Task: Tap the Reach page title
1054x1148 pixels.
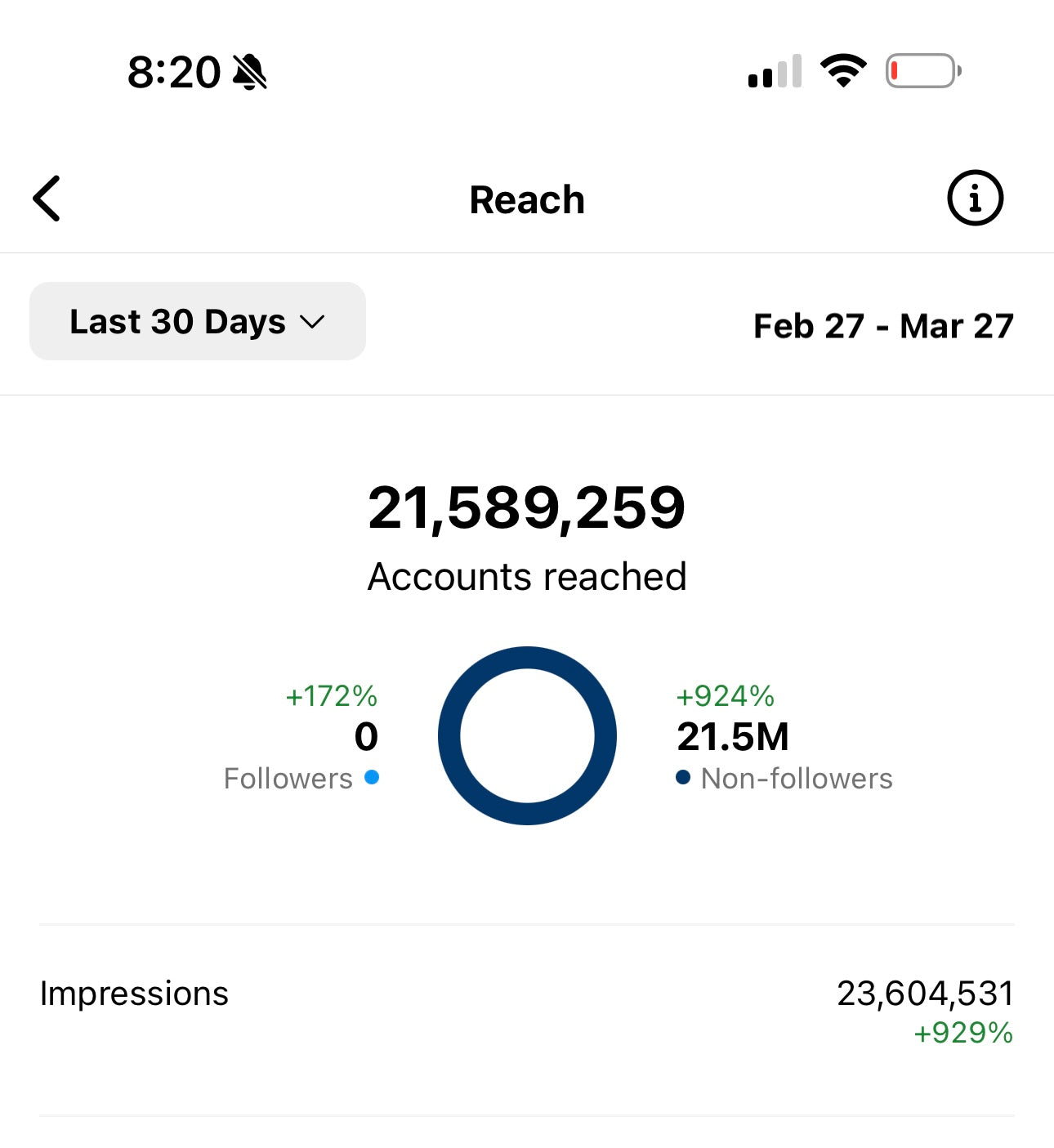Action: [x=527, y=200]
